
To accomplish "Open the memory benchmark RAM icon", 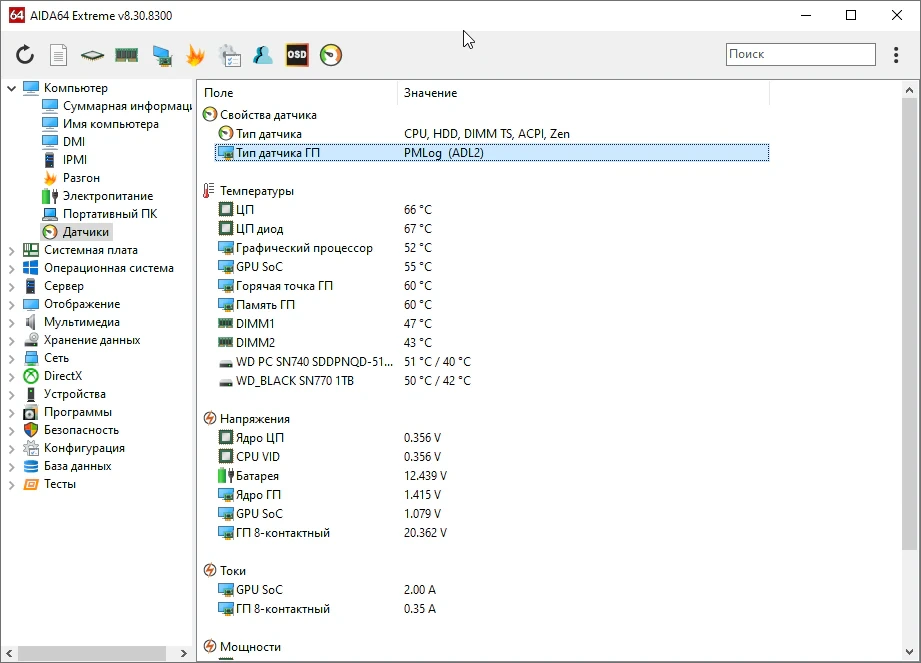I will click(x=126, y=55).
